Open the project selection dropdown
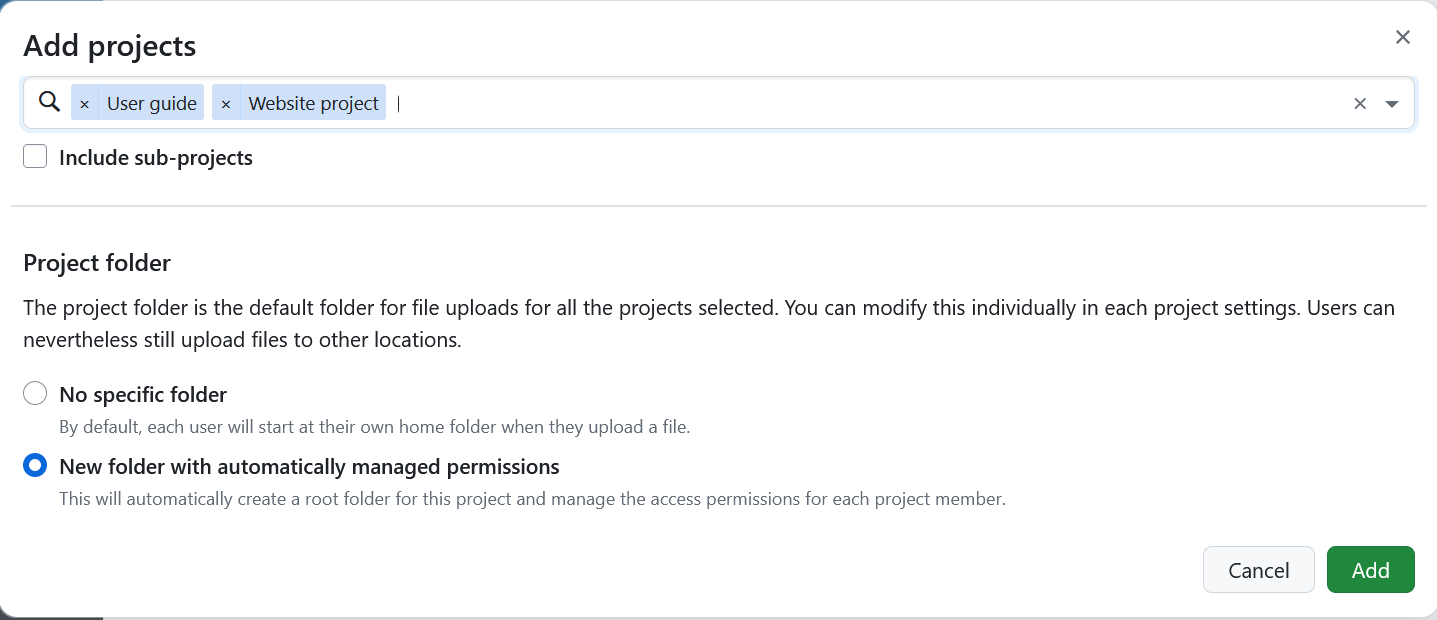 tap(700, 102)
